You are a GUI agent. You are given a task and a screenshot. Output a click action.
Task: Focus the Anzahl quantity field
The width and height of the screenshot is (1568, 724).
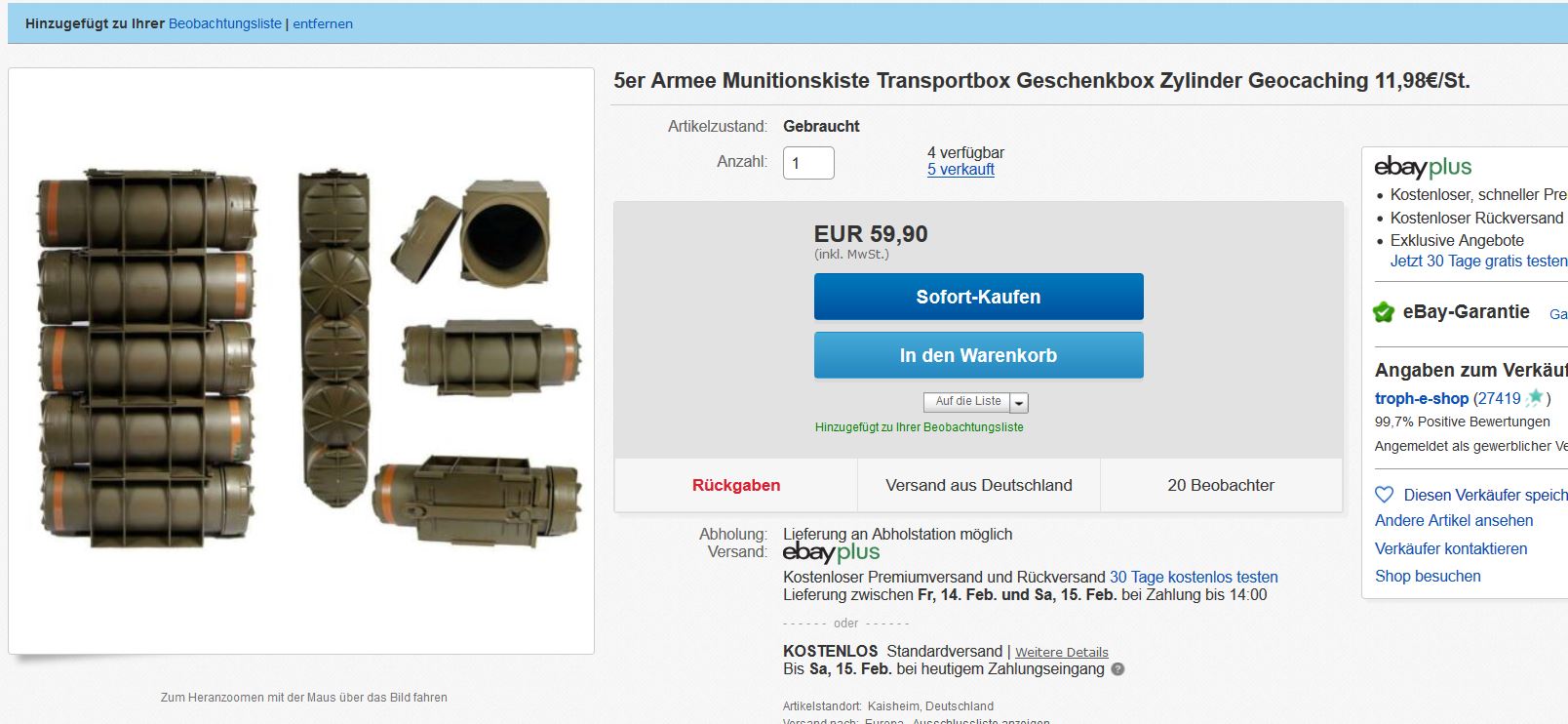click(808, 163)
